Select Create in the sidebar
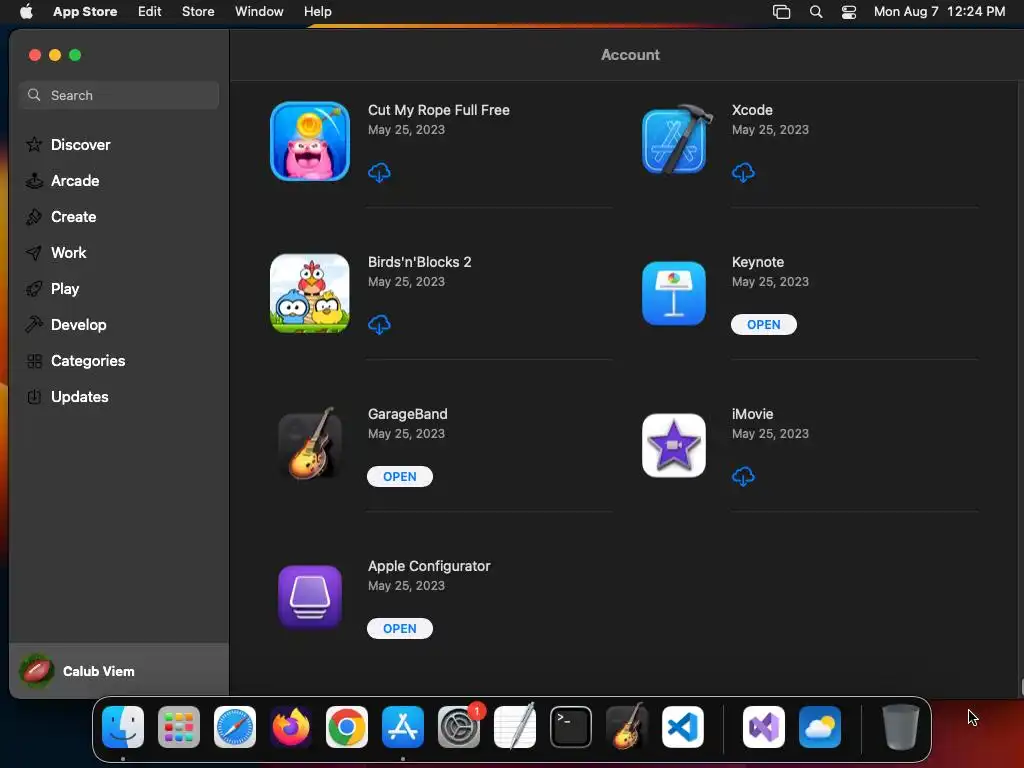The width and height of the screenshot is (1024, 768). (119, 217)
